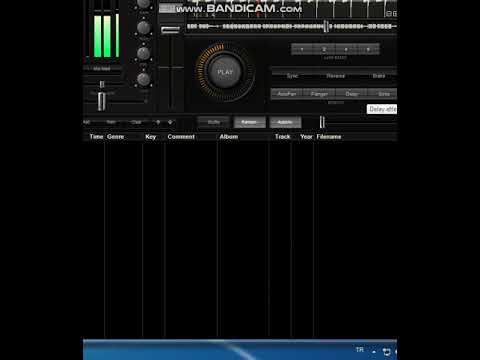480x360 pixels.
Task: Click the large vertical slider handle below the level meters
Action: point(102,101)
